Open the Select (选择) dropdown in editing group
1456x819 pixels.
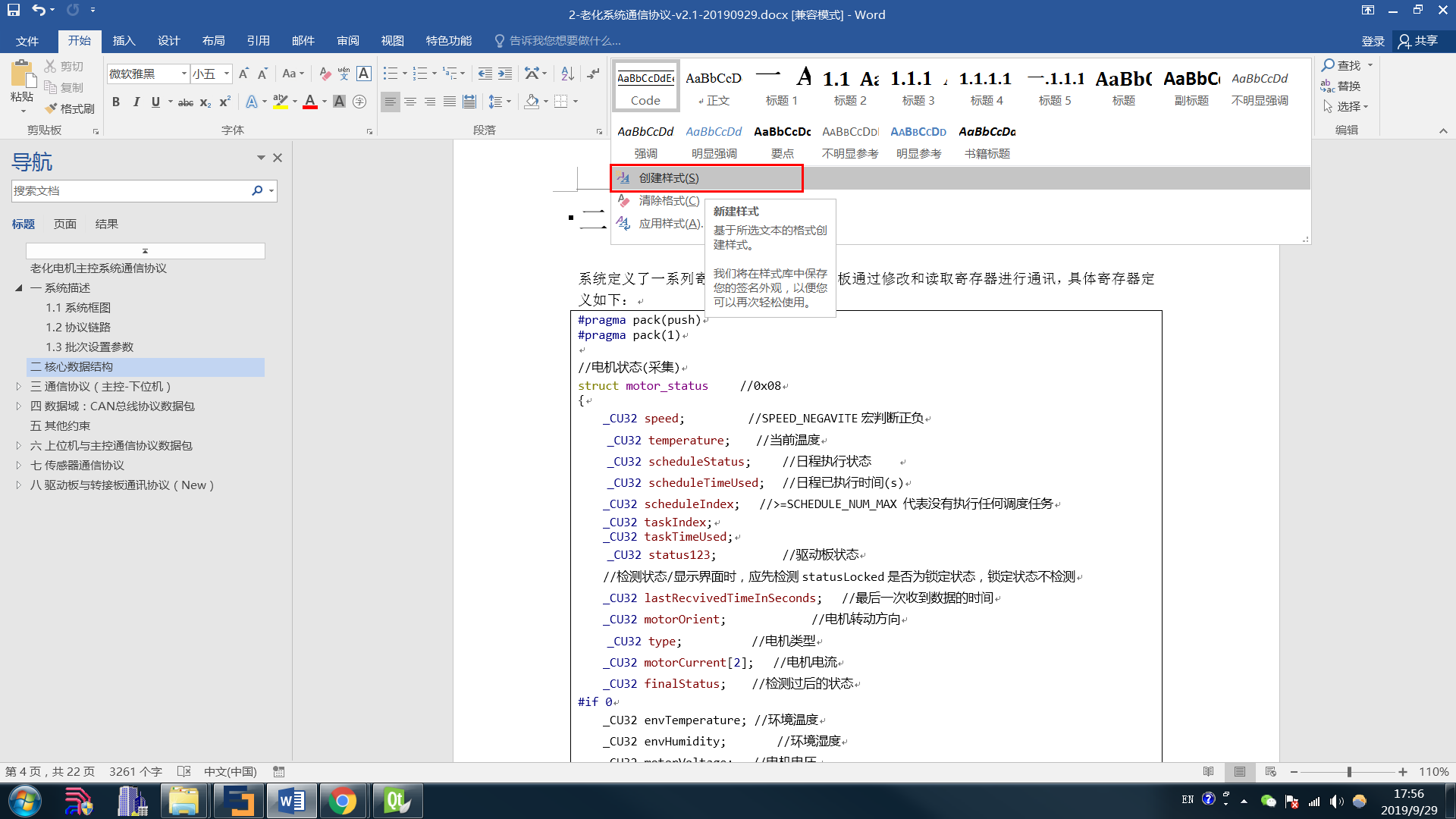(x=1346, y=106)
